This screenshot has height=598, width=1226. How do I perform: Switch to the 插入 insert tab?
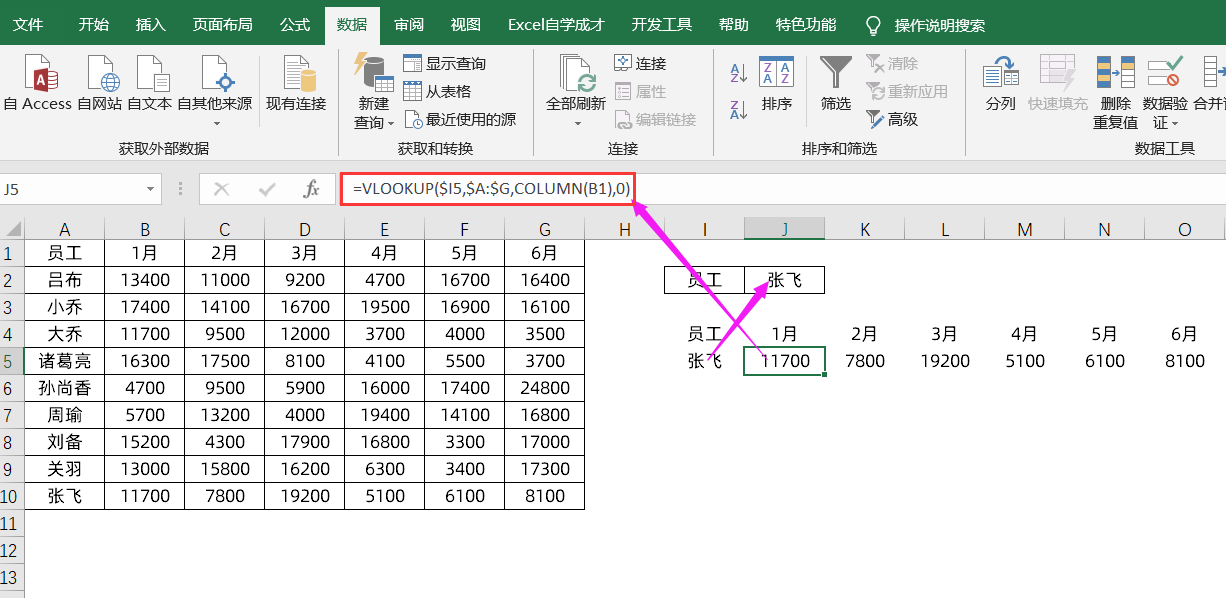[x=151, y=24]
